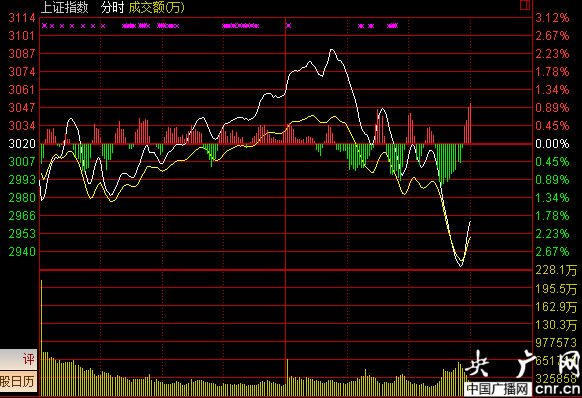Click the 上证指数 index title
This screenshot has width=582, height=398.
coord(65,7)
